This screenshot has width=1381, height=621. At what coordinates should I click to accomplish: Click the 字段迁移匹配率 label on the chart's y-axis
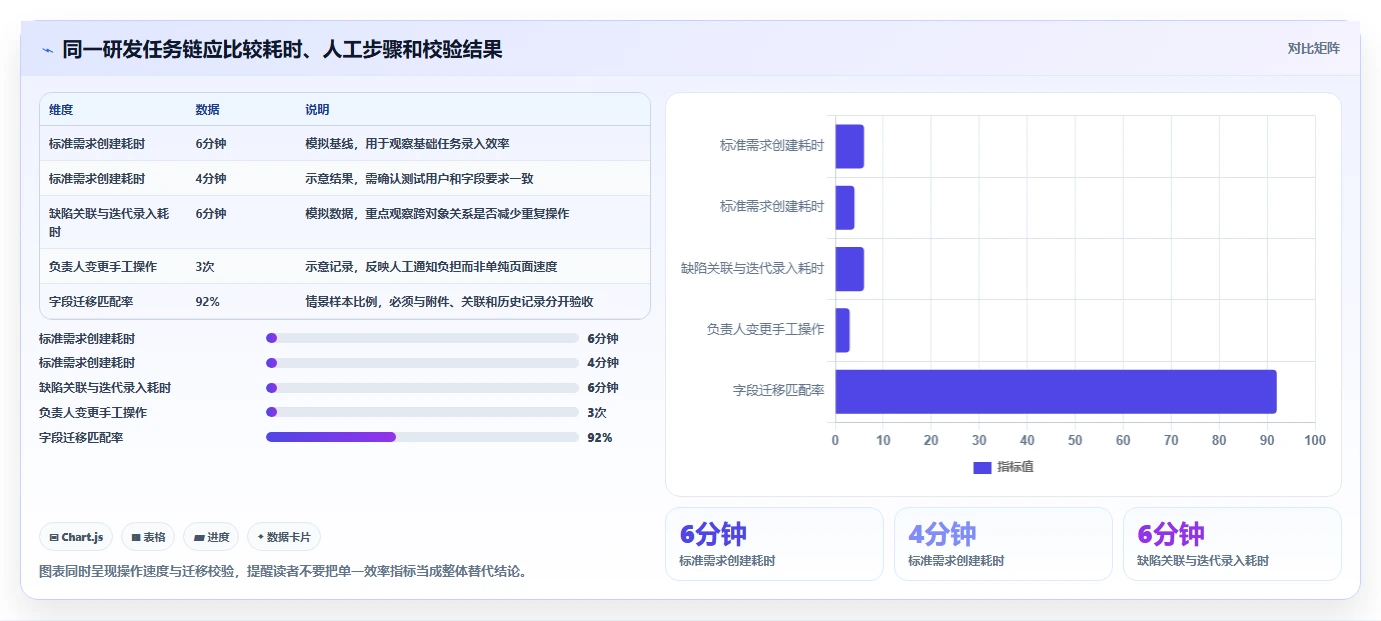coord(778,391)
